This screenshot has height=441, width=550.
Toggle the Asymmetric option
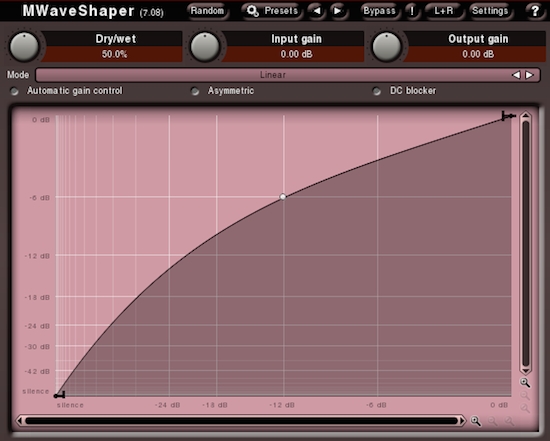pos(195,91)
